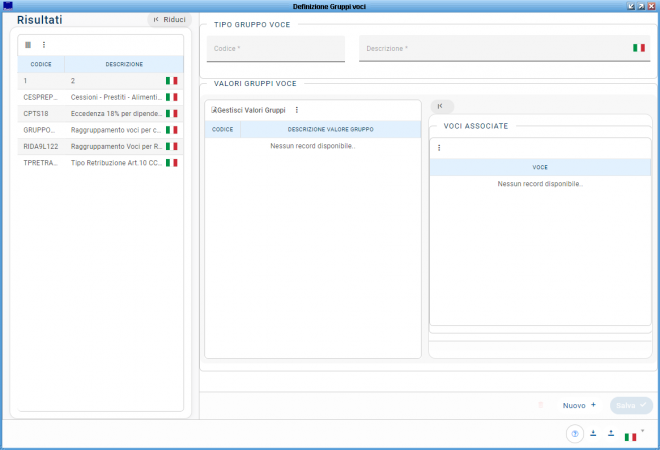Click the grid view icon in Risultati
The width and height of the screenshot is (660, 450).
coord(28,45)
